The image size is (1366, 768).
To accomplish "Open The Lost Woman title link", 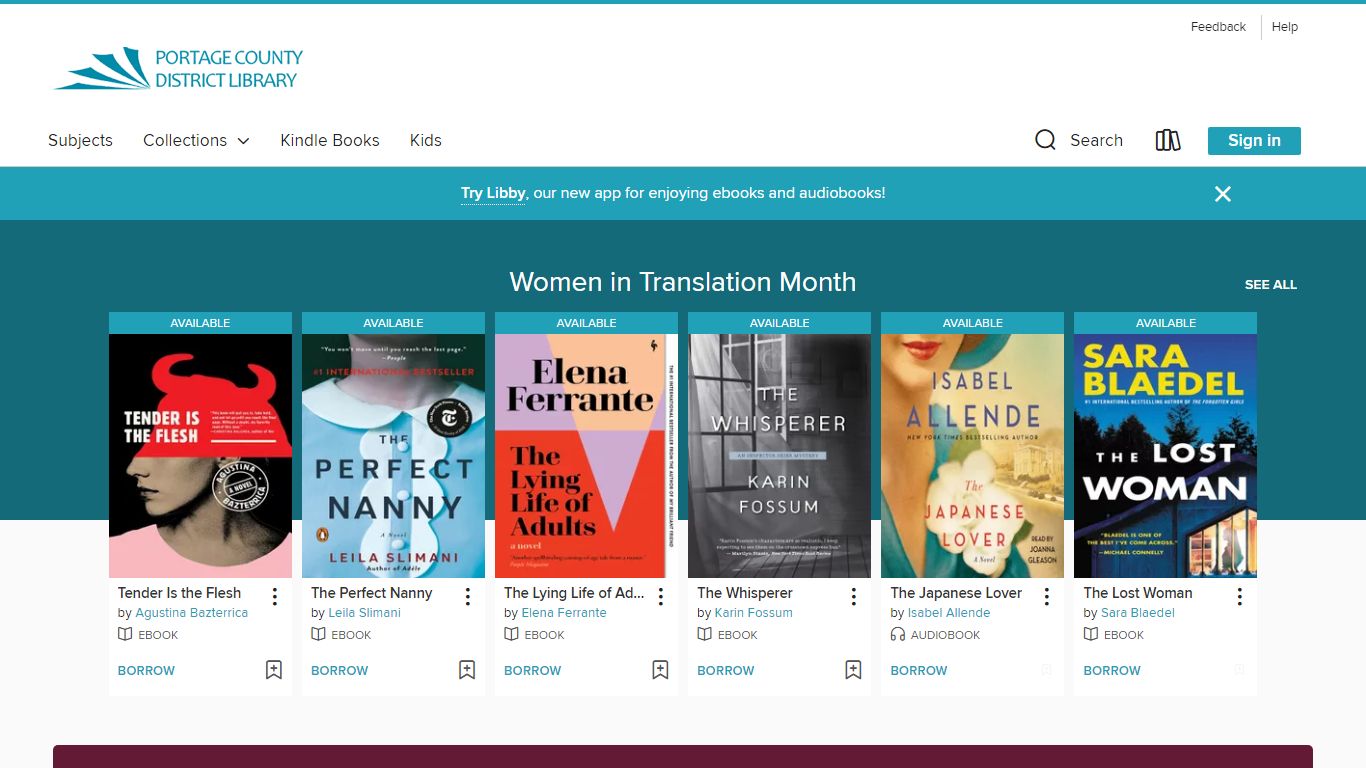I will (x=1138, y=593).
